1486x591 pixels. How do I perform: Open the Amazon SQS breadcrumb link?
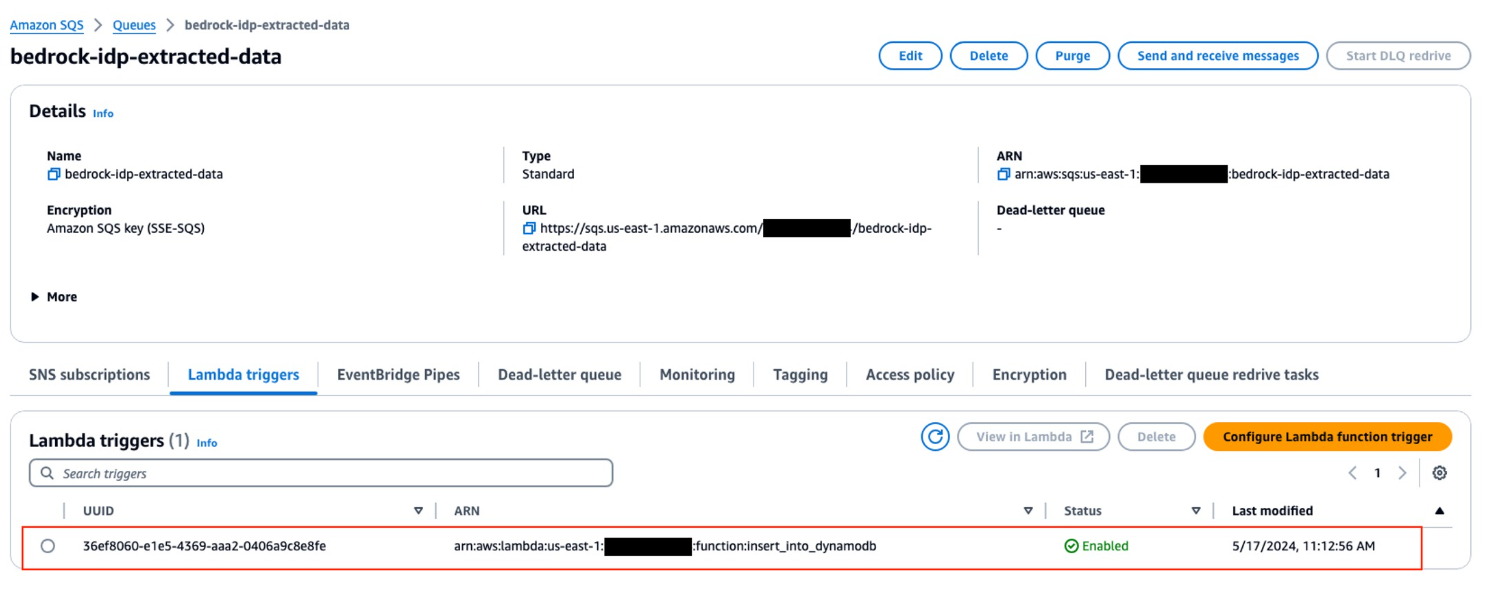click(x=47, y=25)
